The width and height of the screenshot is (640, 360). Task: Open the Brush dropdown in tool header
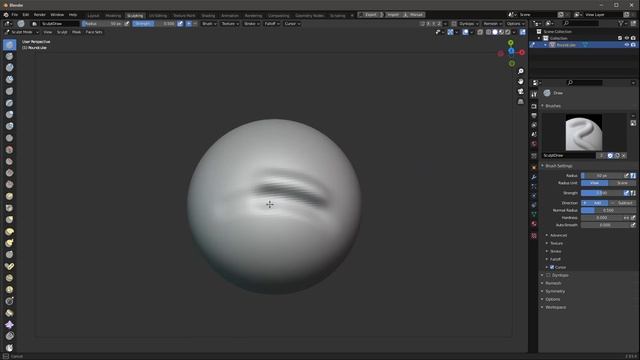(209, 24)
